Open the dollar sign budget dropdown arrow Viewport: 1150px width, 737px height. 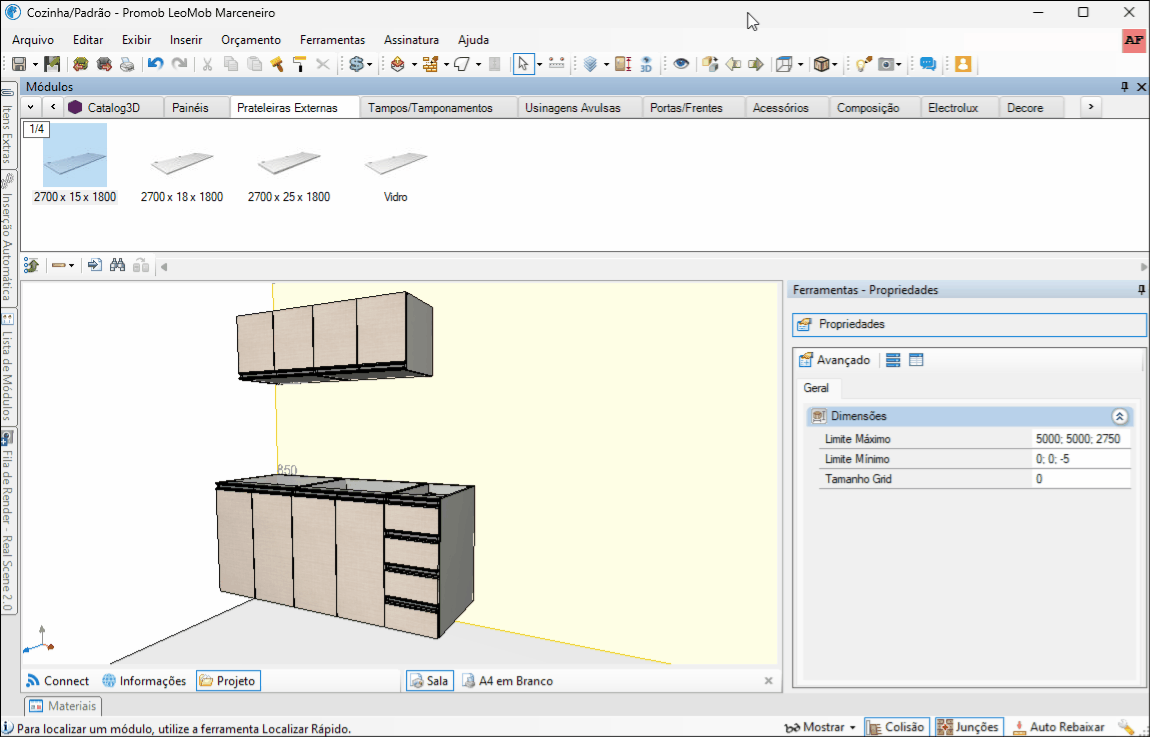coord(370,65)
